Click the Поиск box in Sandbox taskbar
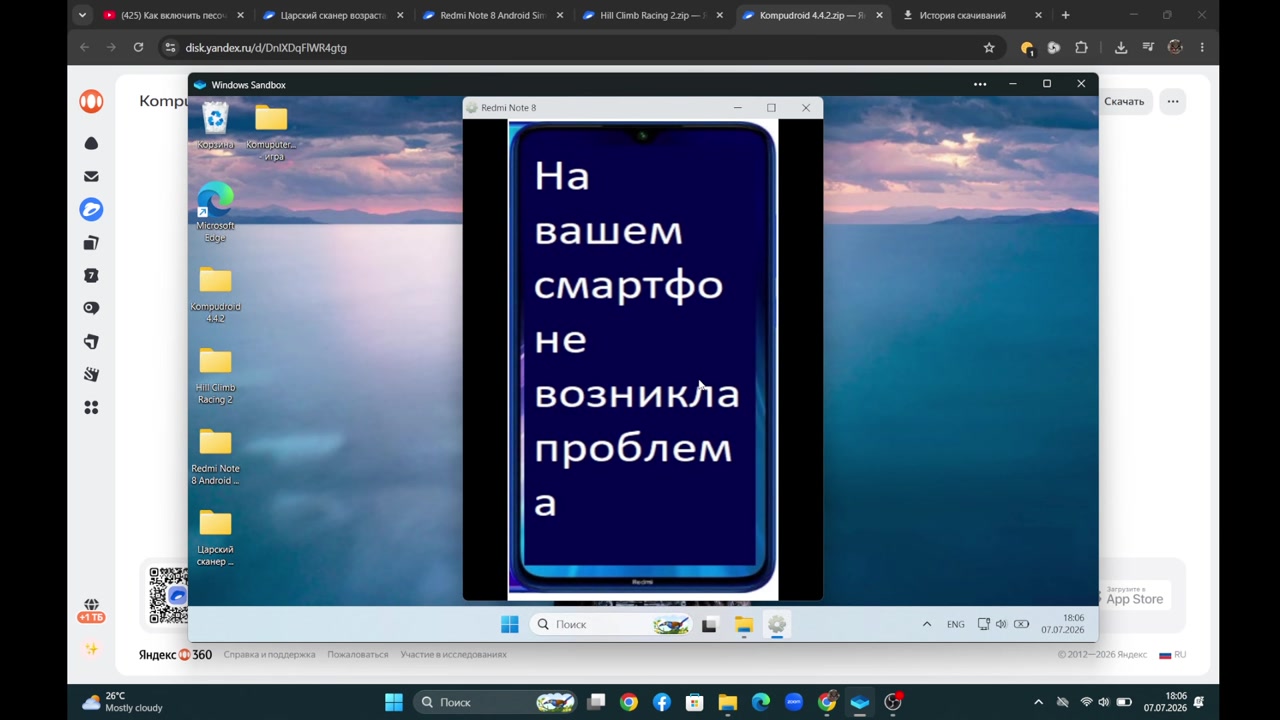The image size is (1280, 720). (611, 624)
